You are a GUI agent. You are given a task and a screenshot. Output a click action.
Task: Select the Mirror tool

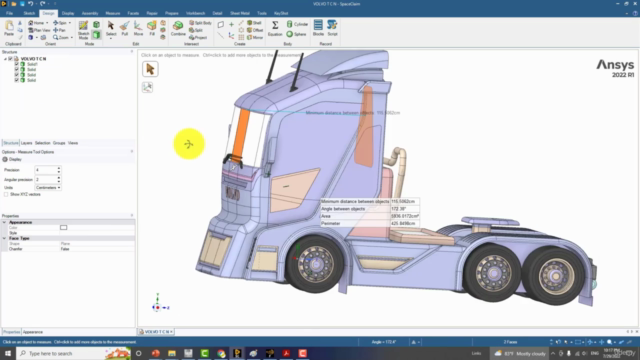point(255,38)
